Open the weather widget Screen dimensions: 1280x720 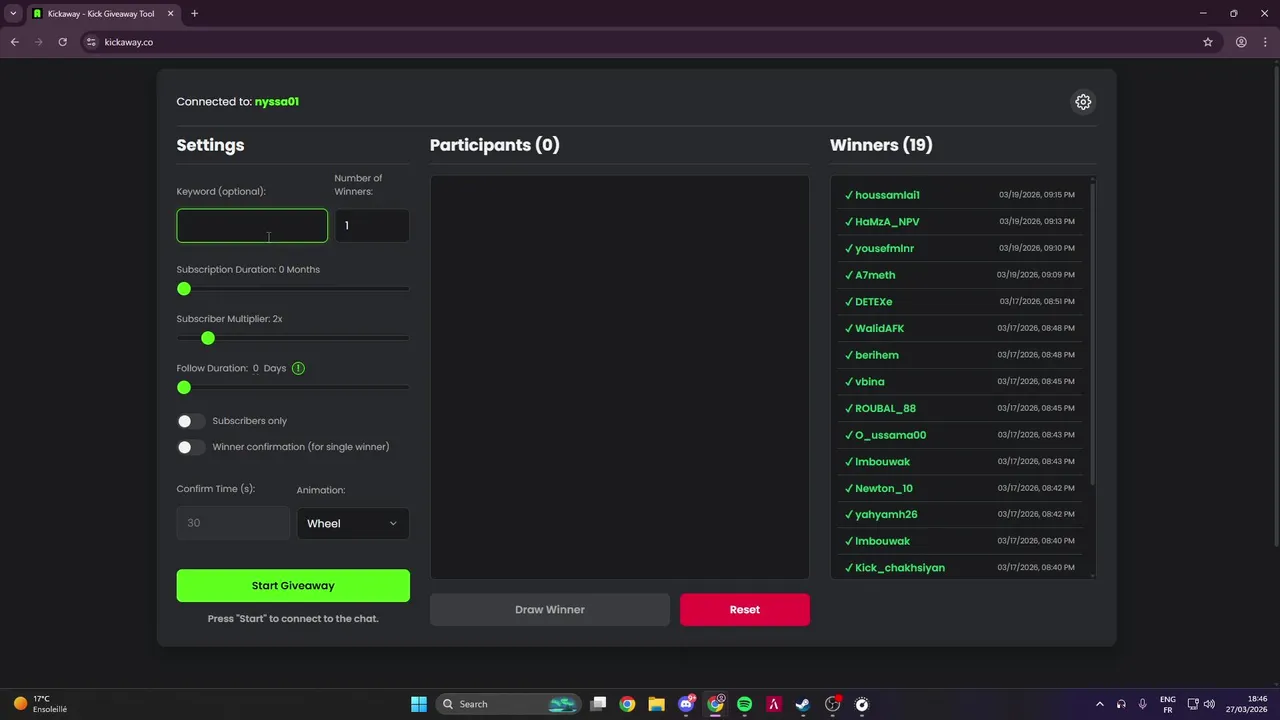(40, 704)
